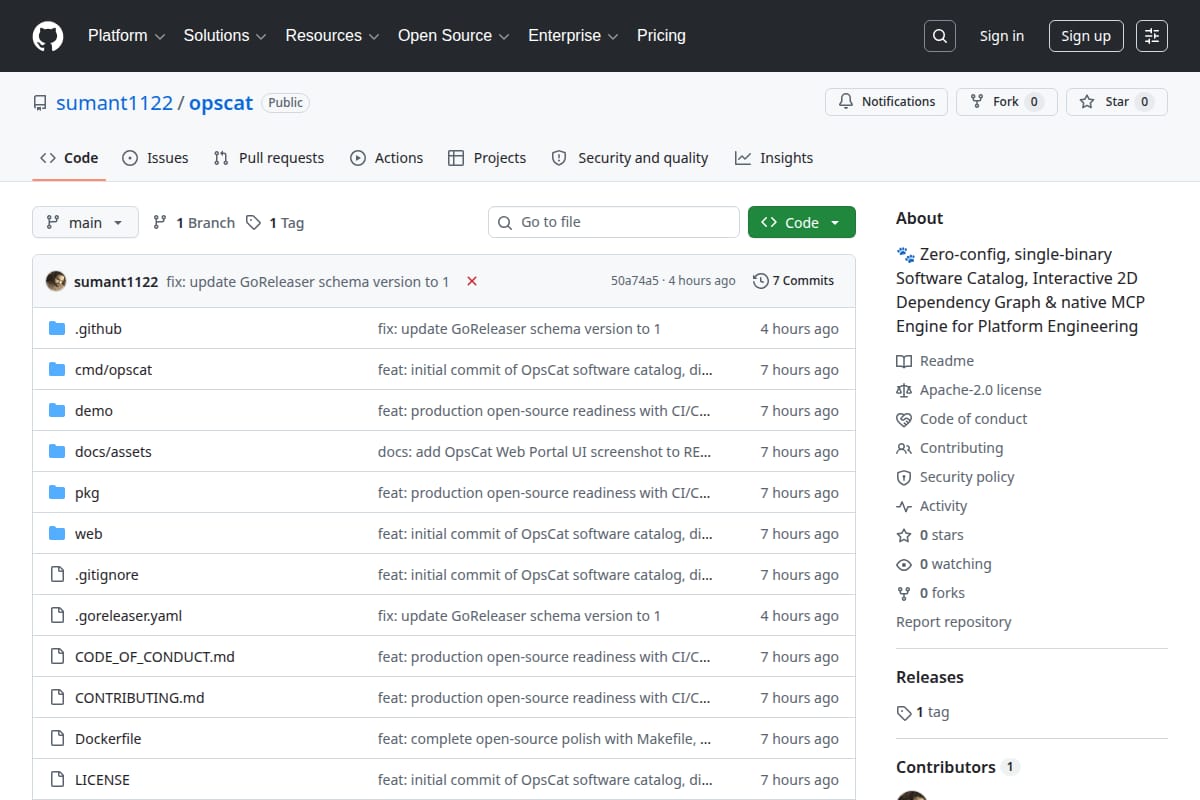Click the demo folder icon
1200x800 pixels.
click(x=57, y=411)
